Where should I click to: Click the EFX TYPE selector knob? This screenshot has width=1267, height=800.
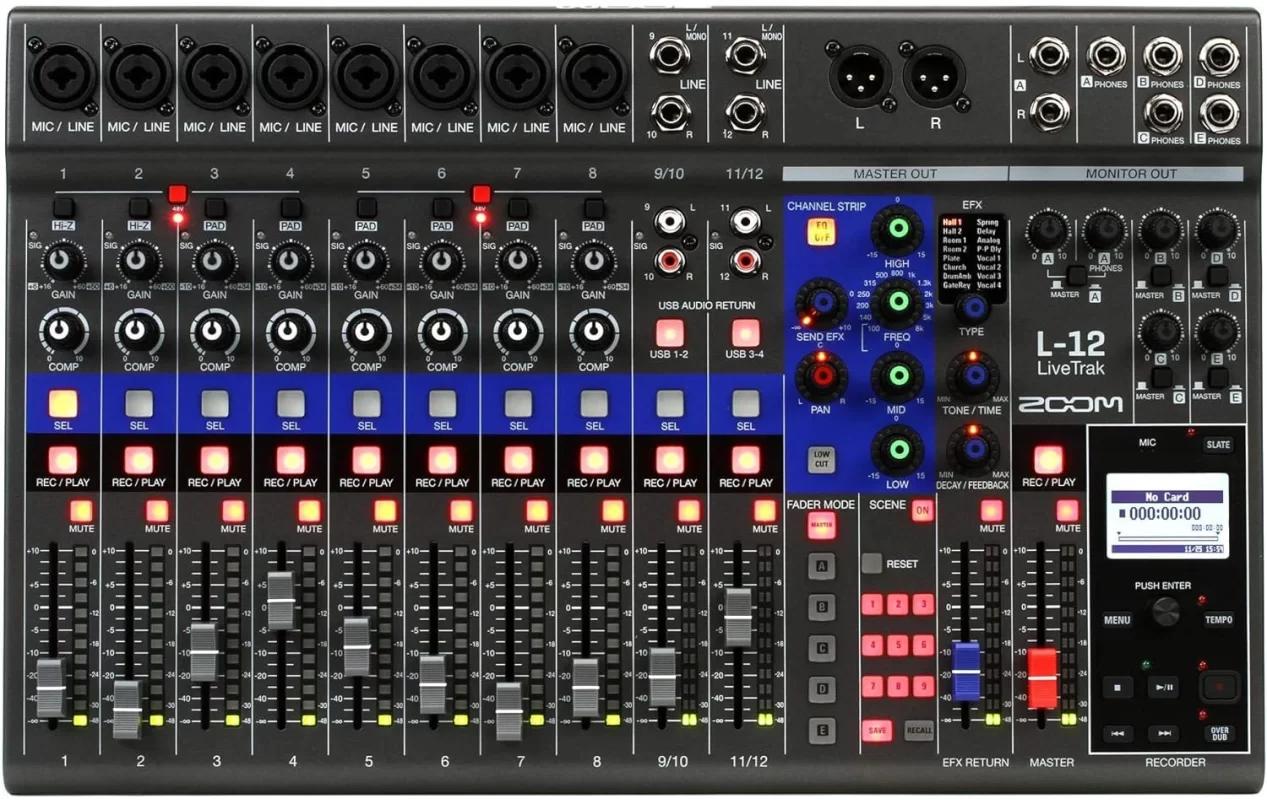click(972, 308)
